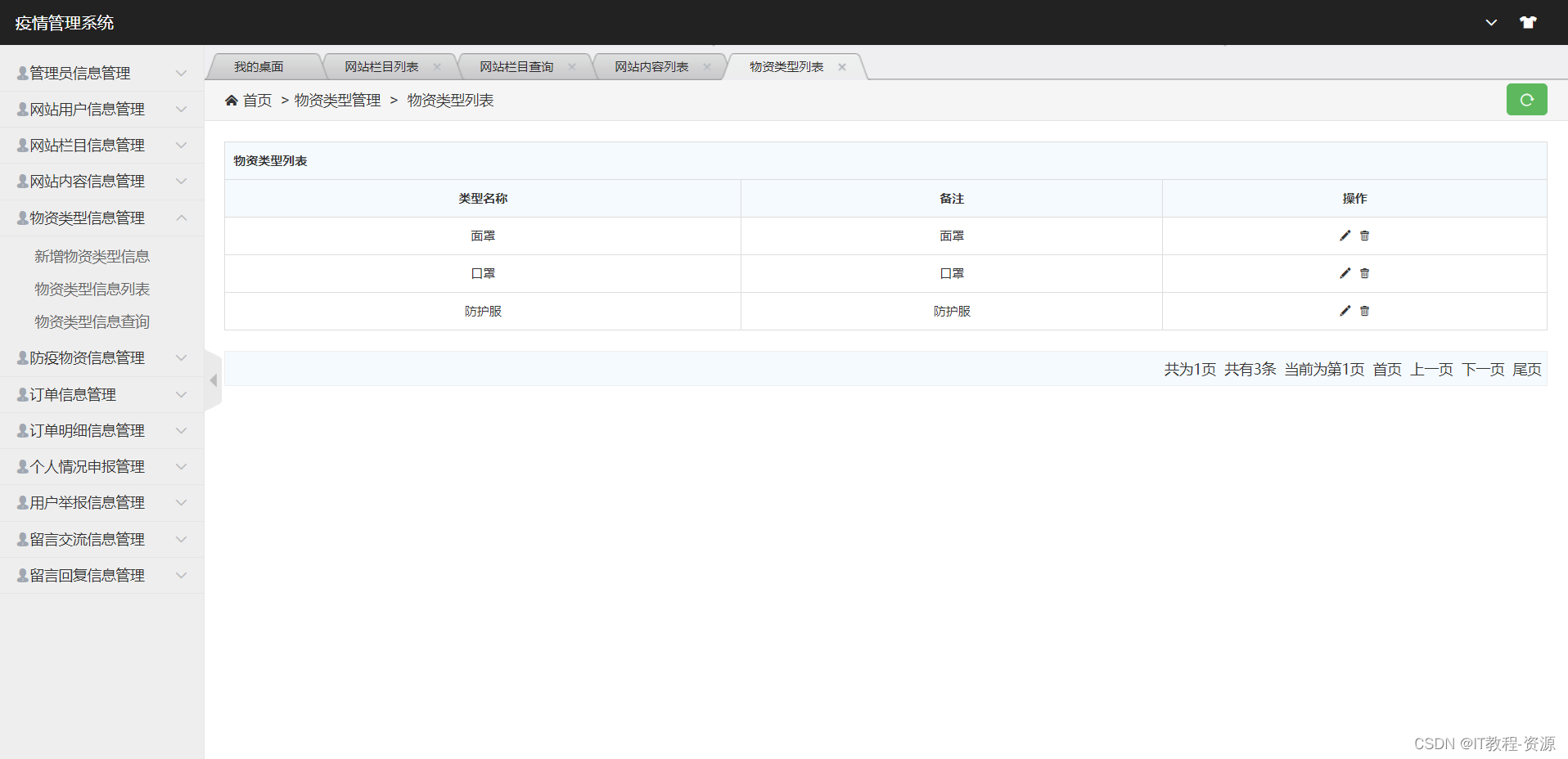1568x759 pixels.
Task: Go to 下一页 in pagination
Action: [x=1483, y=369]
